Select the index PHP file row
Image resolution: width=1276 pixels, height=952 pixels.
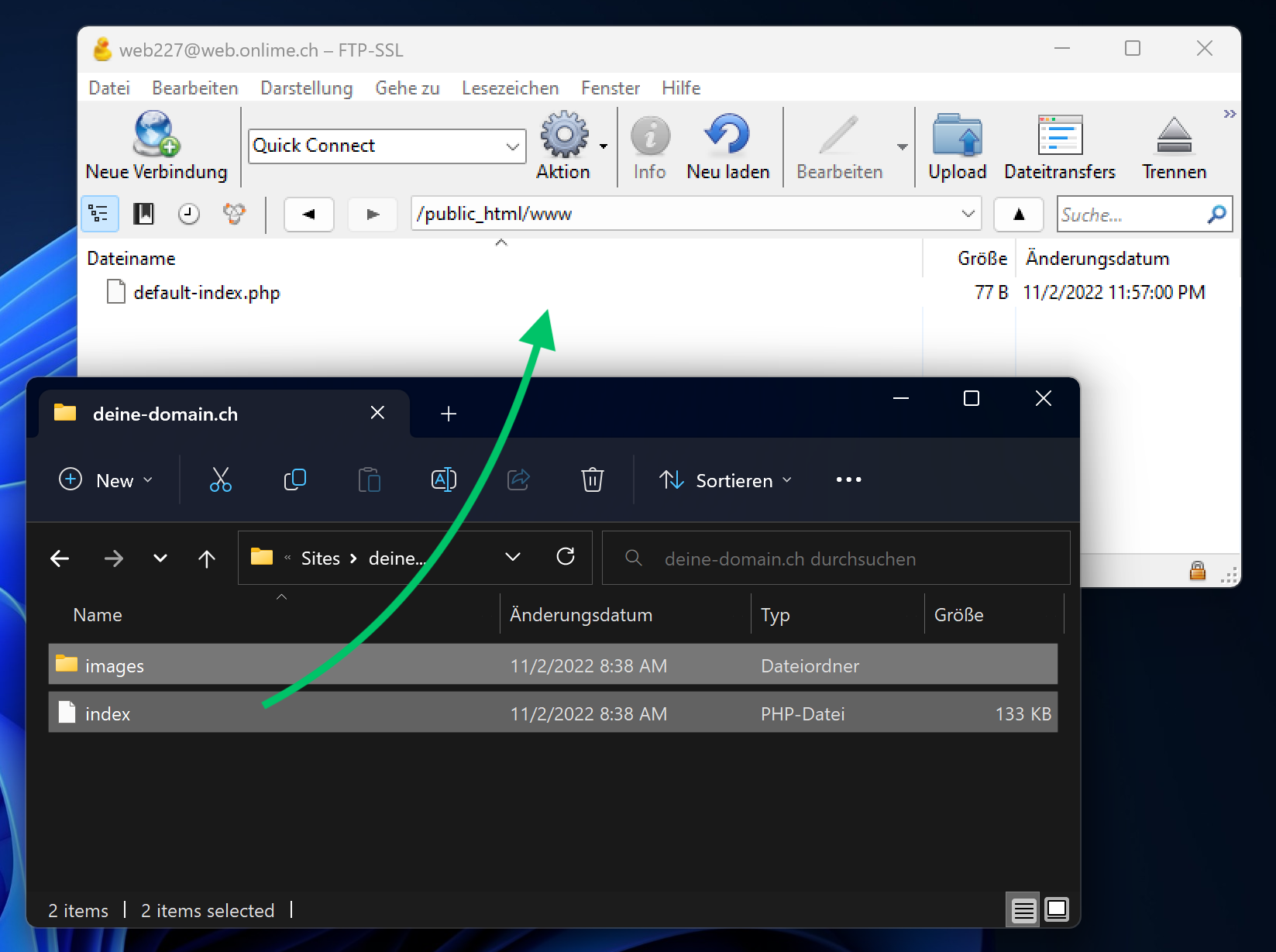click(x=553, y=713)
